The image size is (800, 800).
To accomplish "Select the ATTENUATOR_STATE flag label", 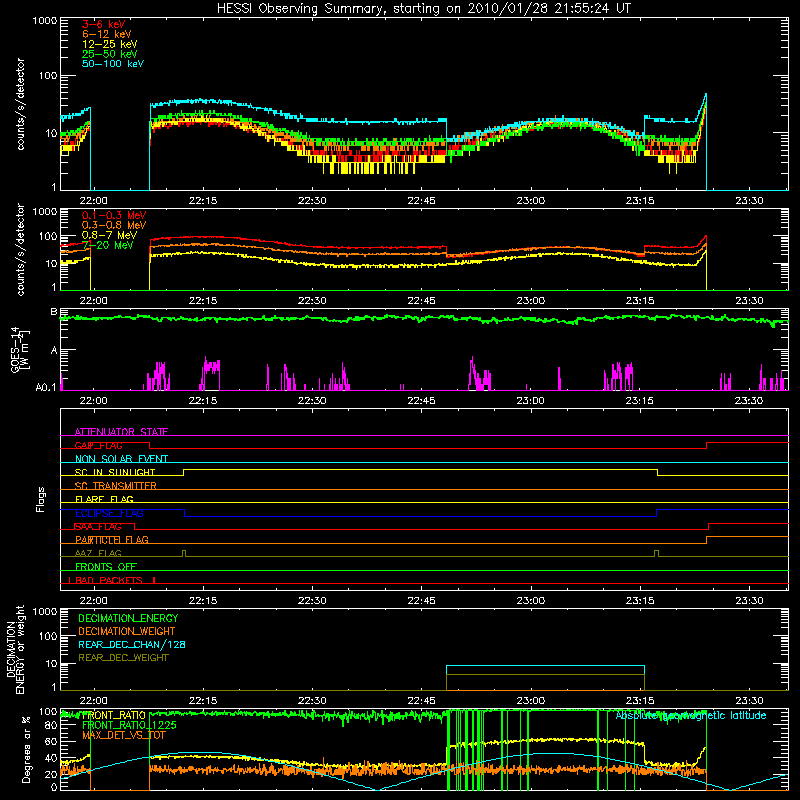I will 121,432.
